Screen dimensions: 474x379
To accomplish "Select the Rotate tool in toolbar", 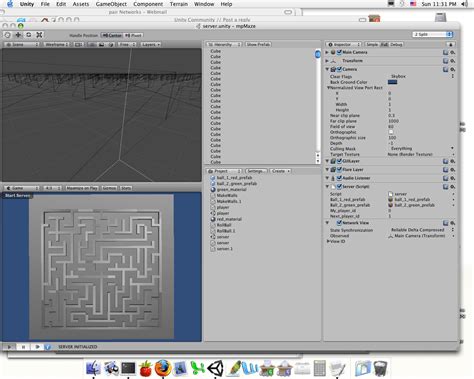I will pos(29,35).
